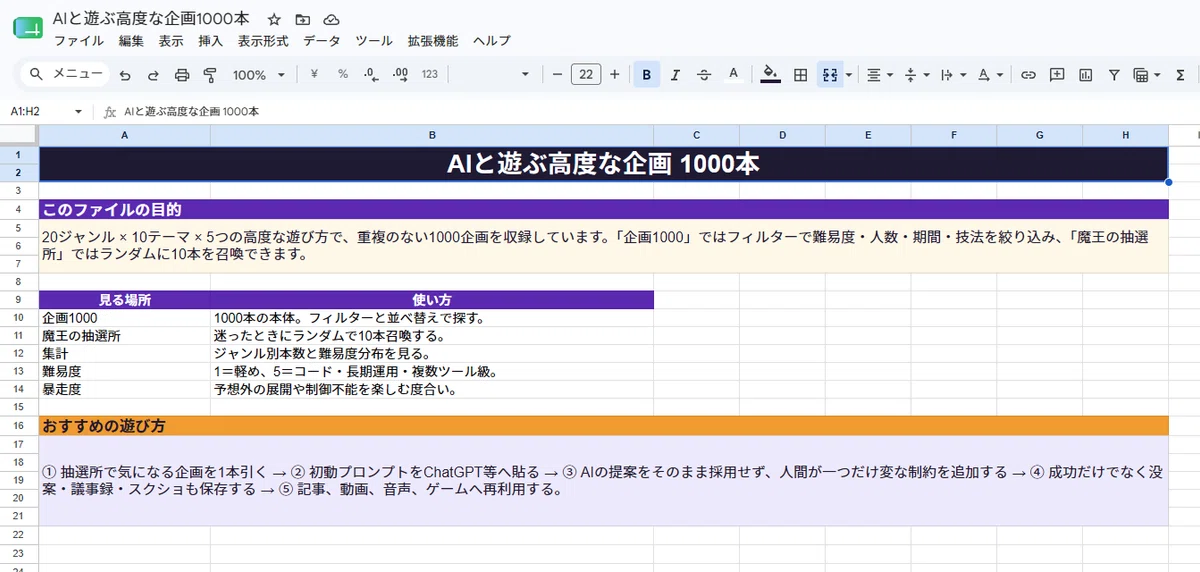Open the 挿入 menu

point(211,41)
